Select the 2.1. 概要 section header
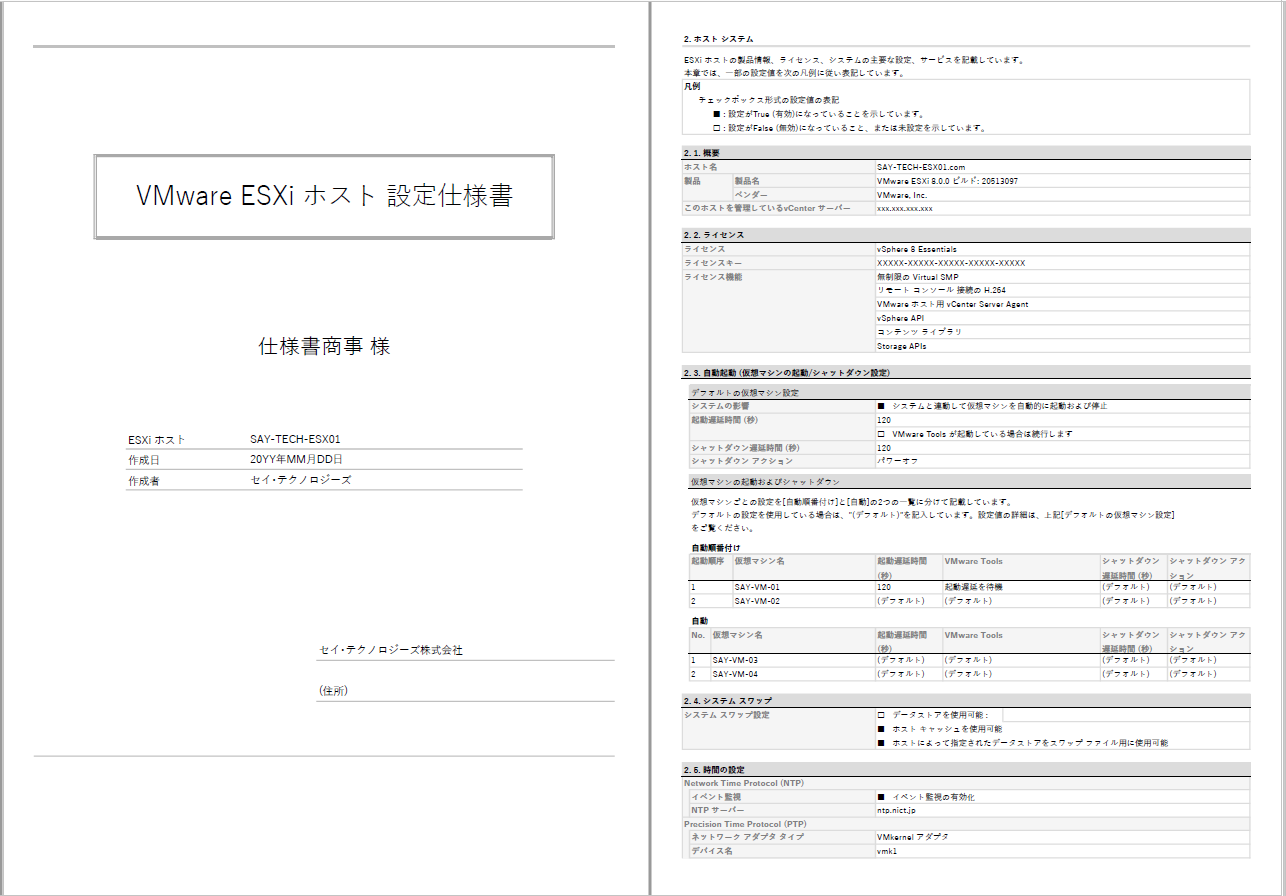1286x896 pixels. 966,152
